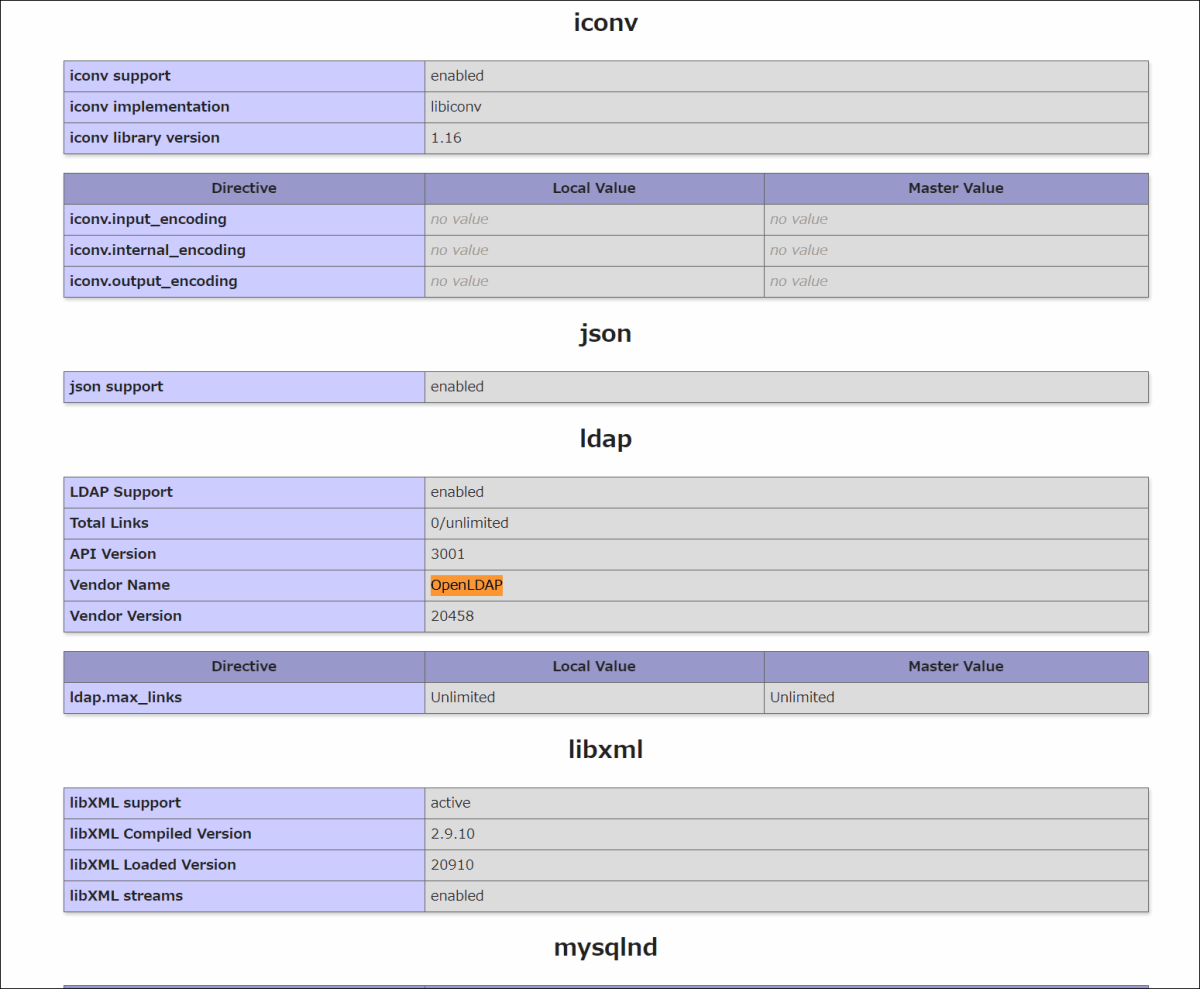Click the Local Value header in ldap table
This screenshot has width=1200, height=989.
coord(594,666)
